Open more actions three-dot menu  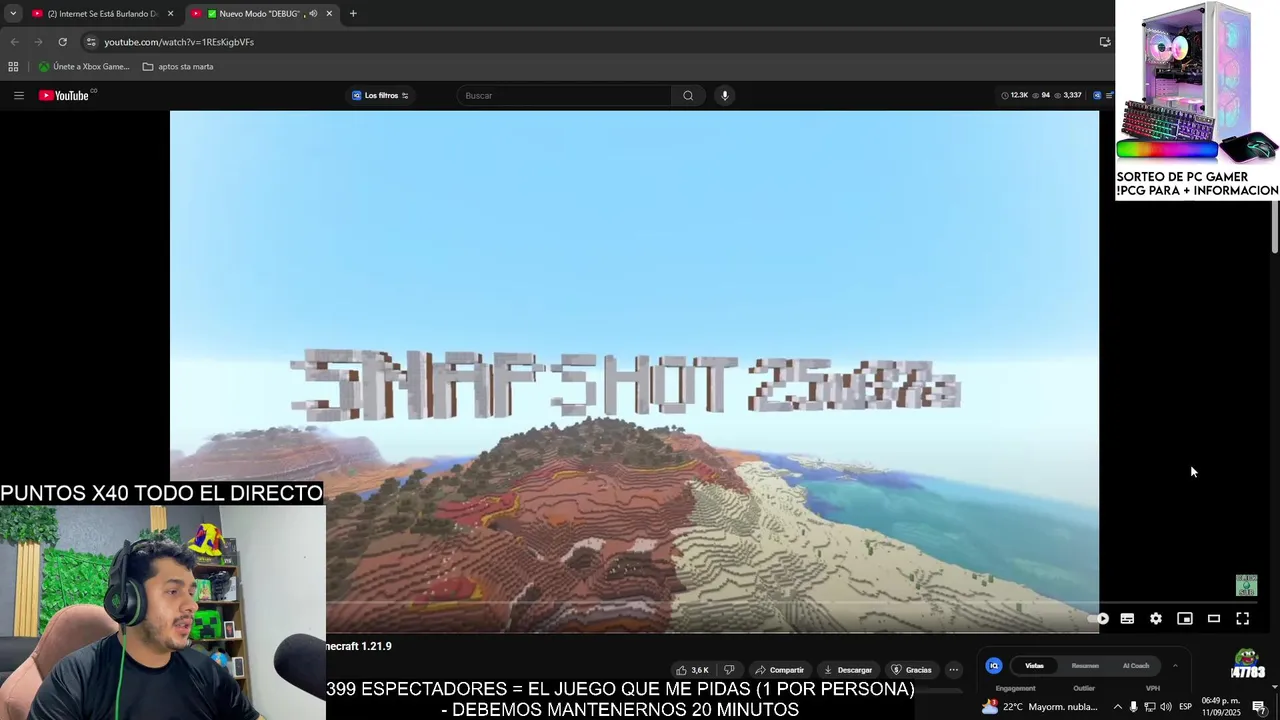953,670
